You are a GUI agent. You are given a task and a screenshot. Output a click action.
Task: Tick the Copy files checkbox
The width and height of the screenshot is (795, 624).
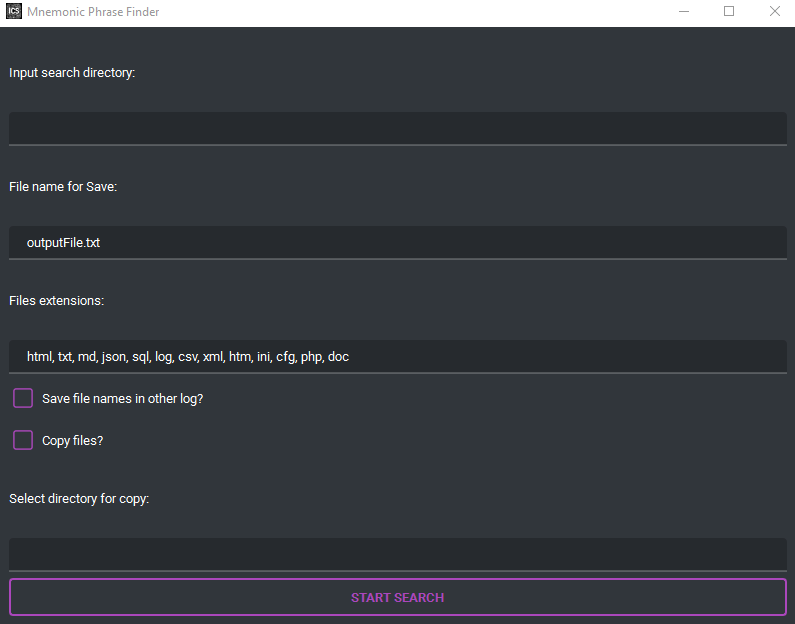[x=23, y=440]
